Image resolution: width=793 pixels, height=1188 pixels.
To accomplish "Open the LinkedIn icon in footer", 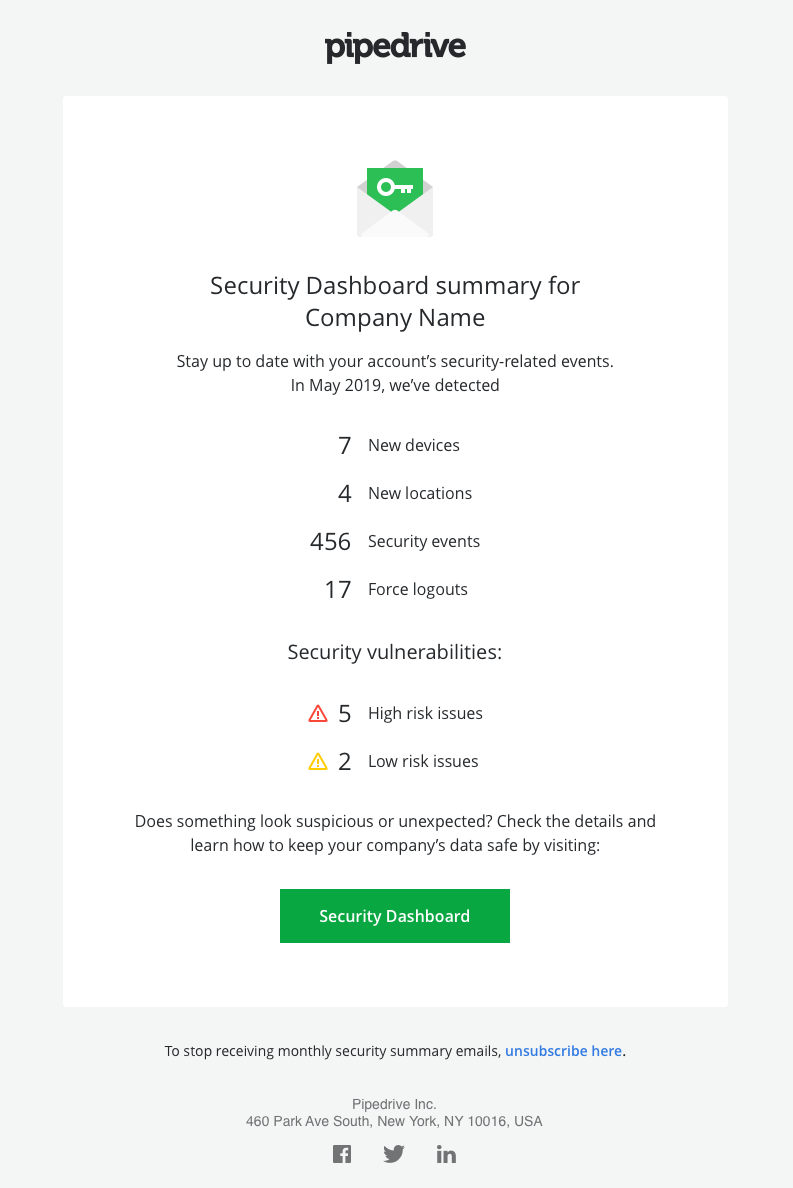I will [x=446, y=1154].
